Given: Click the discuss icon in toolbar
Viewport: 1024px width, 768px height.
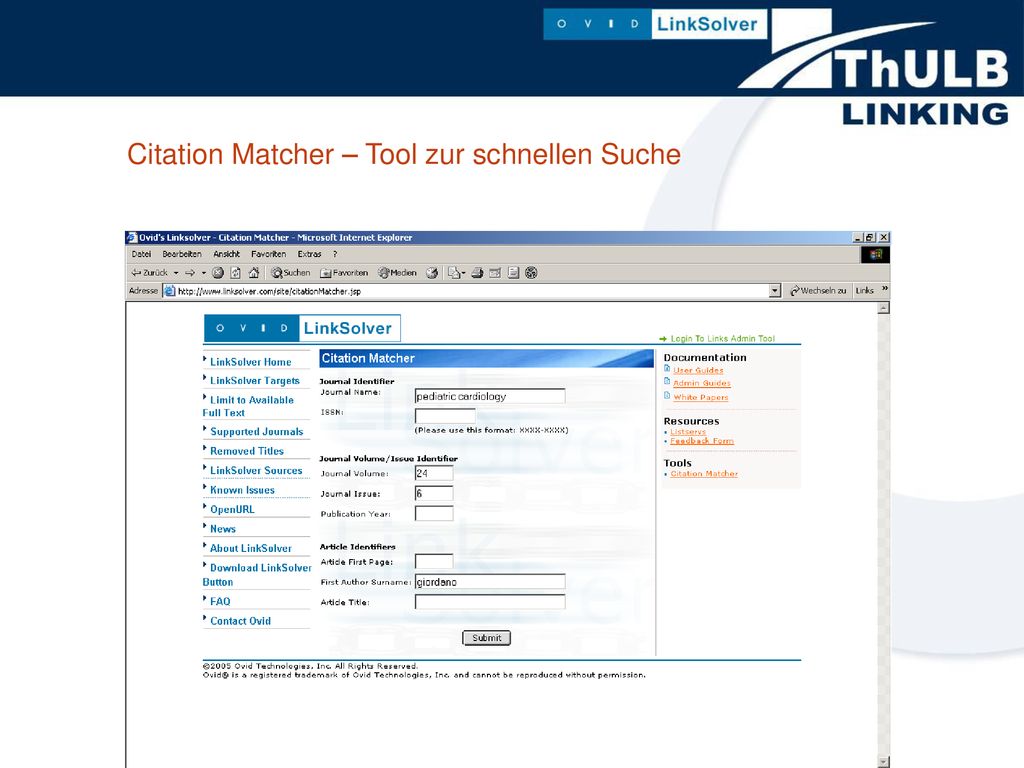Looking at the screenshot, I should [513, 273].
